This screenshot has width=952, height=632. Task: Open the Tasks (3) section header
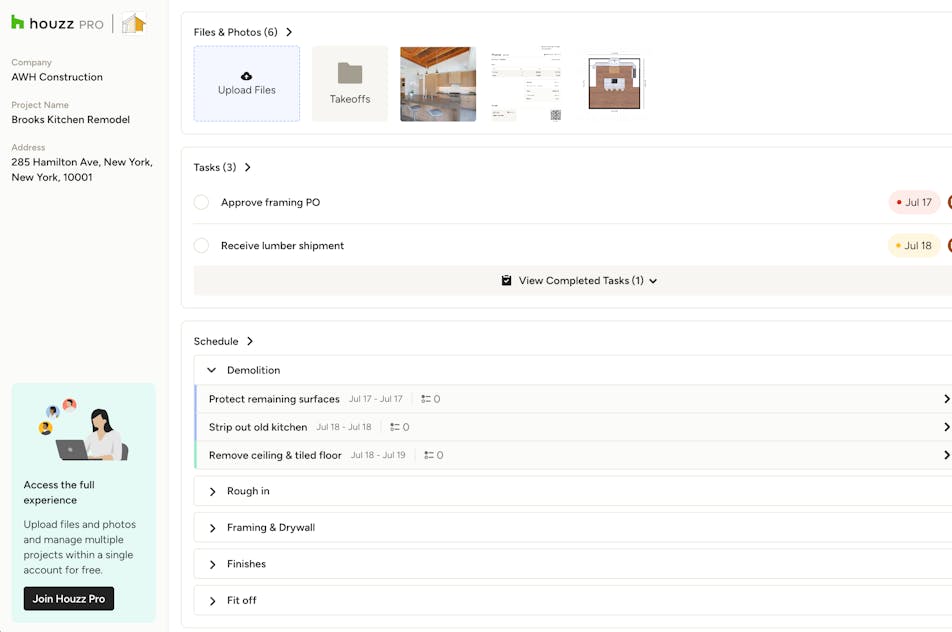[x=222, y=167]
